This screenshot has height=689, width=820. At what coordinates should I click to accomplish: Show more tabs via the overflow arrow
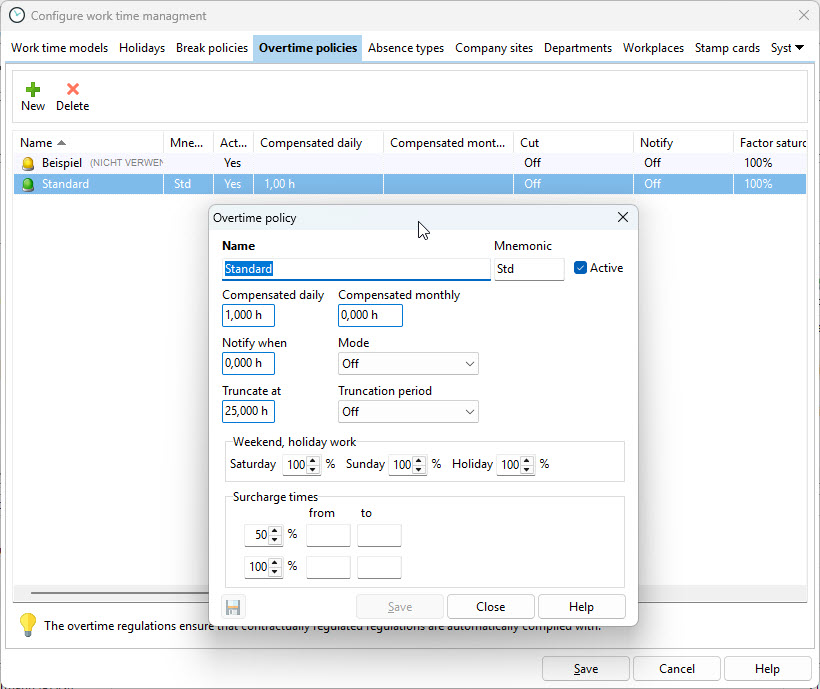(x=799, y=48)
